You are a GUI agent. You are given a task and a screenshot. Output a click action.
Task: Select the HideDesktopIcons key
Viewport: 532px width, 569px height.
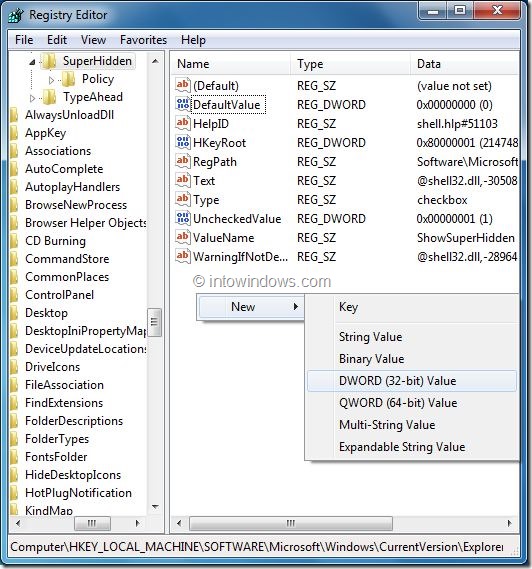73,475
